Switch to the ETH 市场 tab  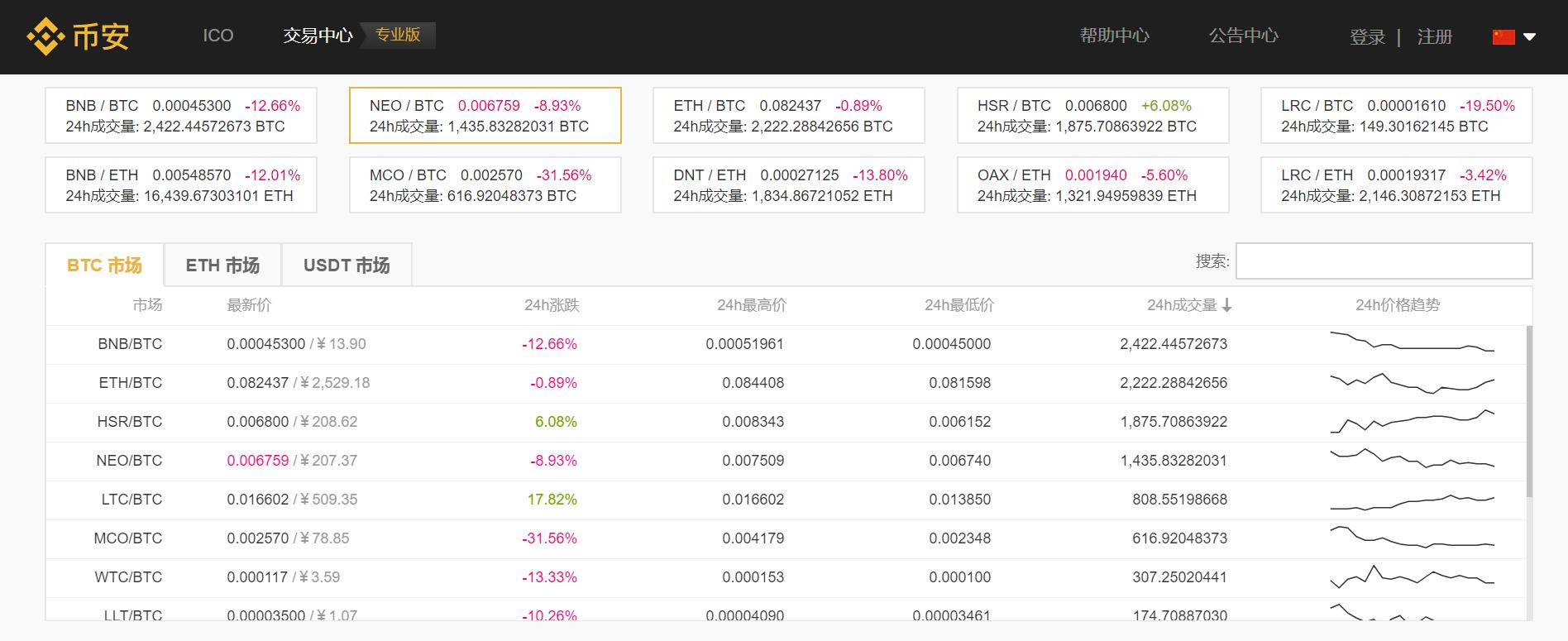(x=222, y=265)
